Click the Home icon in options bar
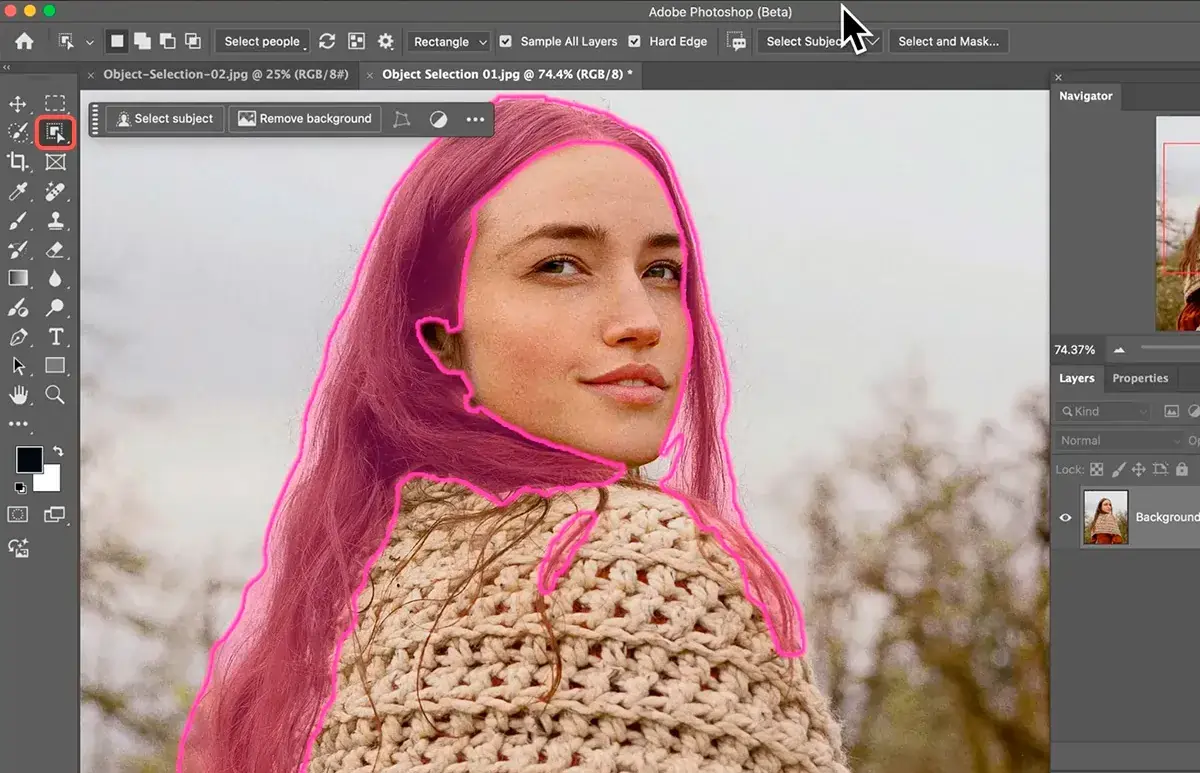 (x=23, y=41)
